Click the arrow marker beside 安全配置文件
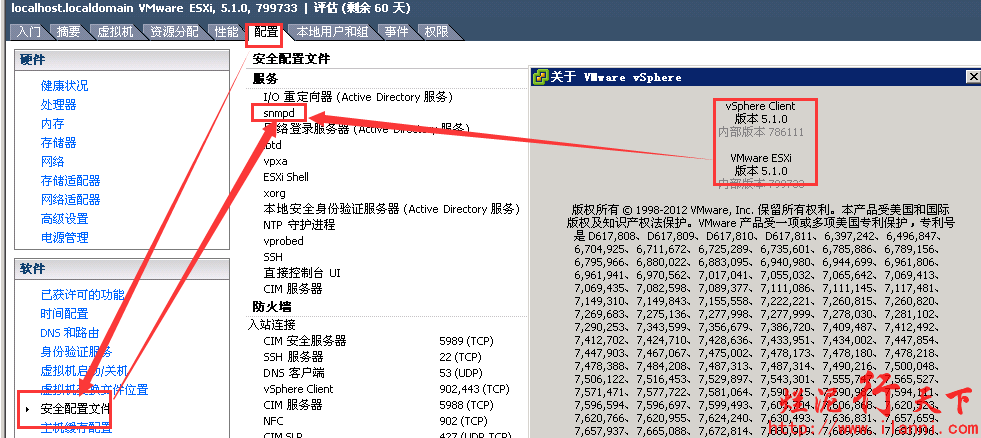The width and height of the screenshot is (981, 438). 27,409
